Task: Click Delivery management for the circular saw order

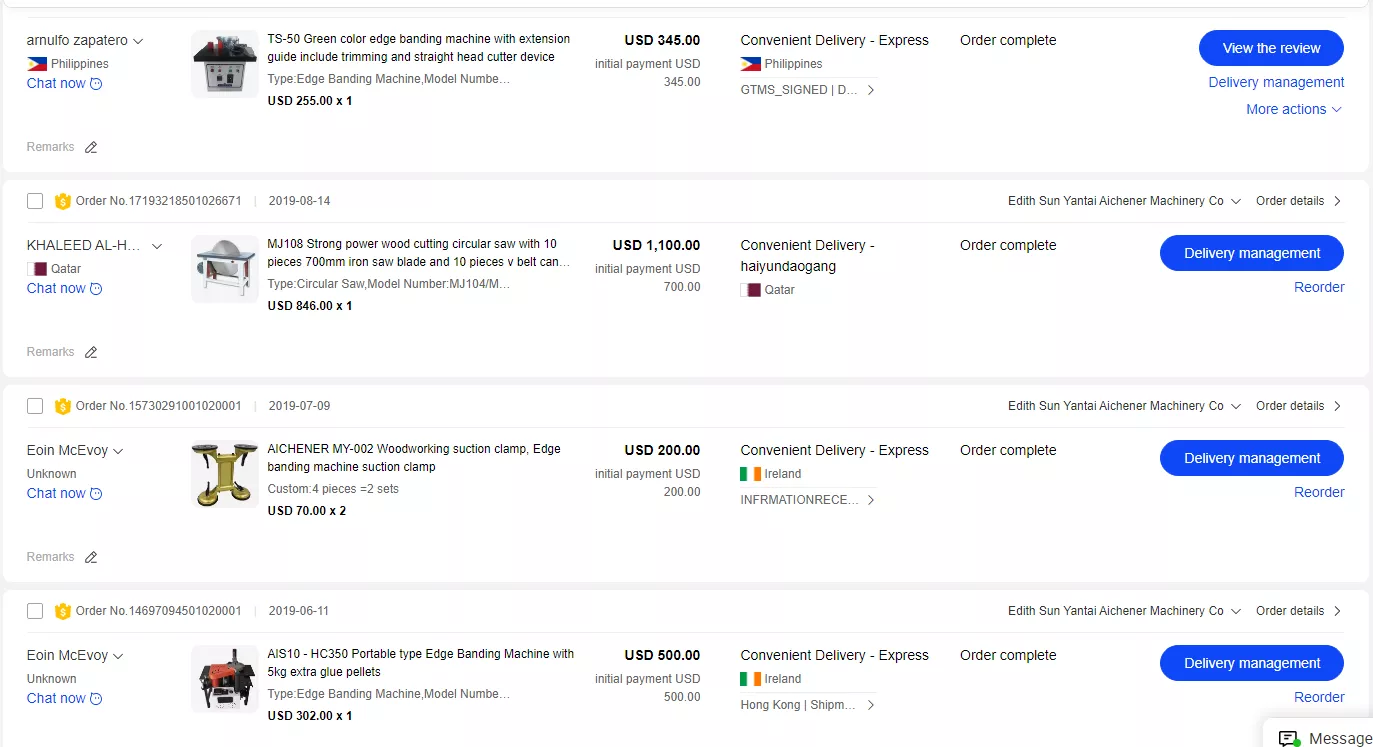Action: [x=1251, y=253]
